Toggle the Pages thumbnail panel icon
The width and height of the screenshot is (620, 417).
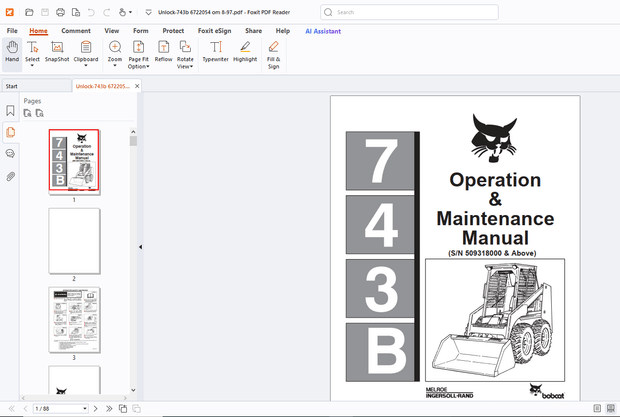click(x=10, y=132)
